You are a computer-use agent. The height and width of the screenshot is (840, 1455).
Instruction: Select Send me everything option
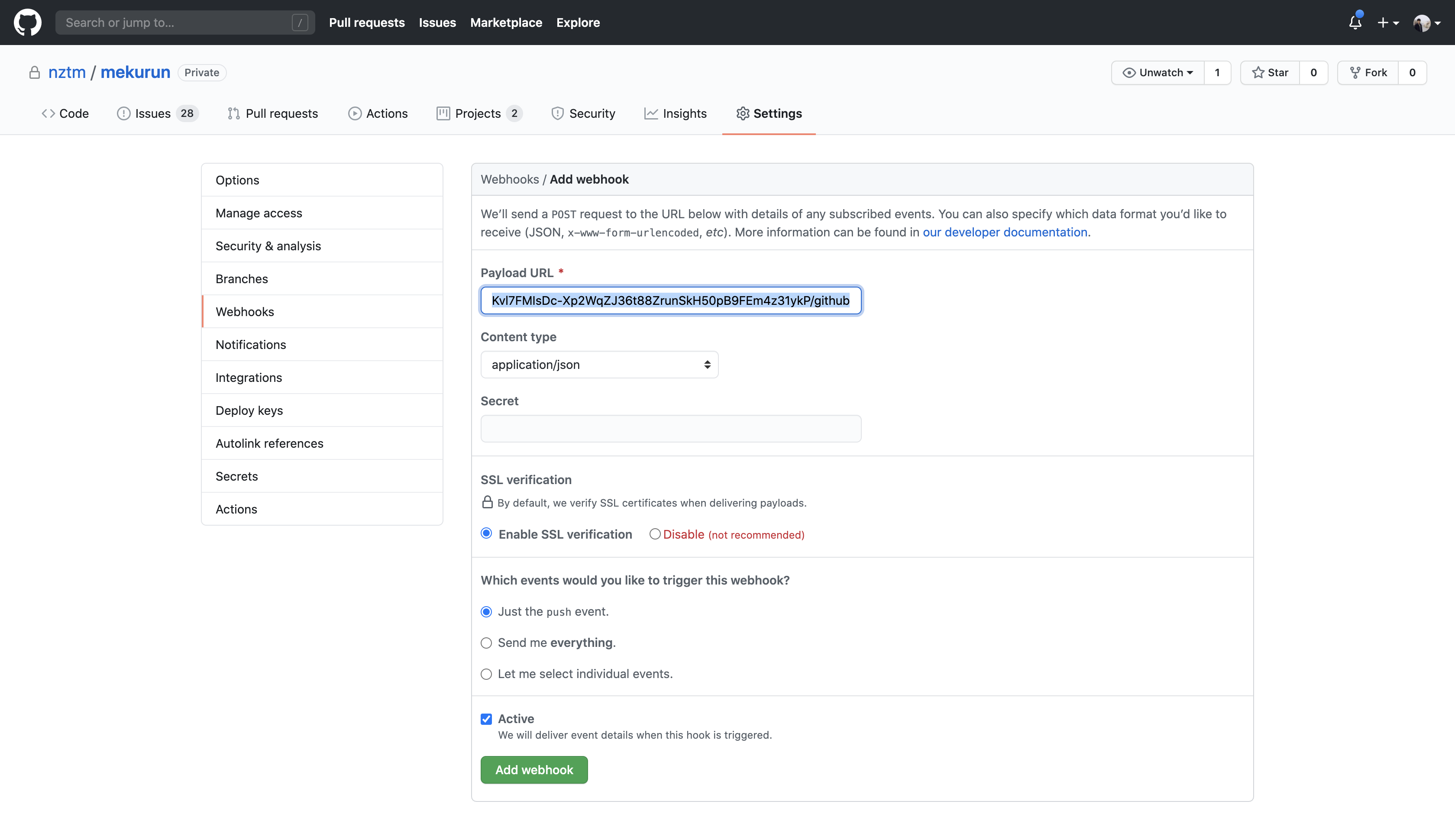point(486,643)
